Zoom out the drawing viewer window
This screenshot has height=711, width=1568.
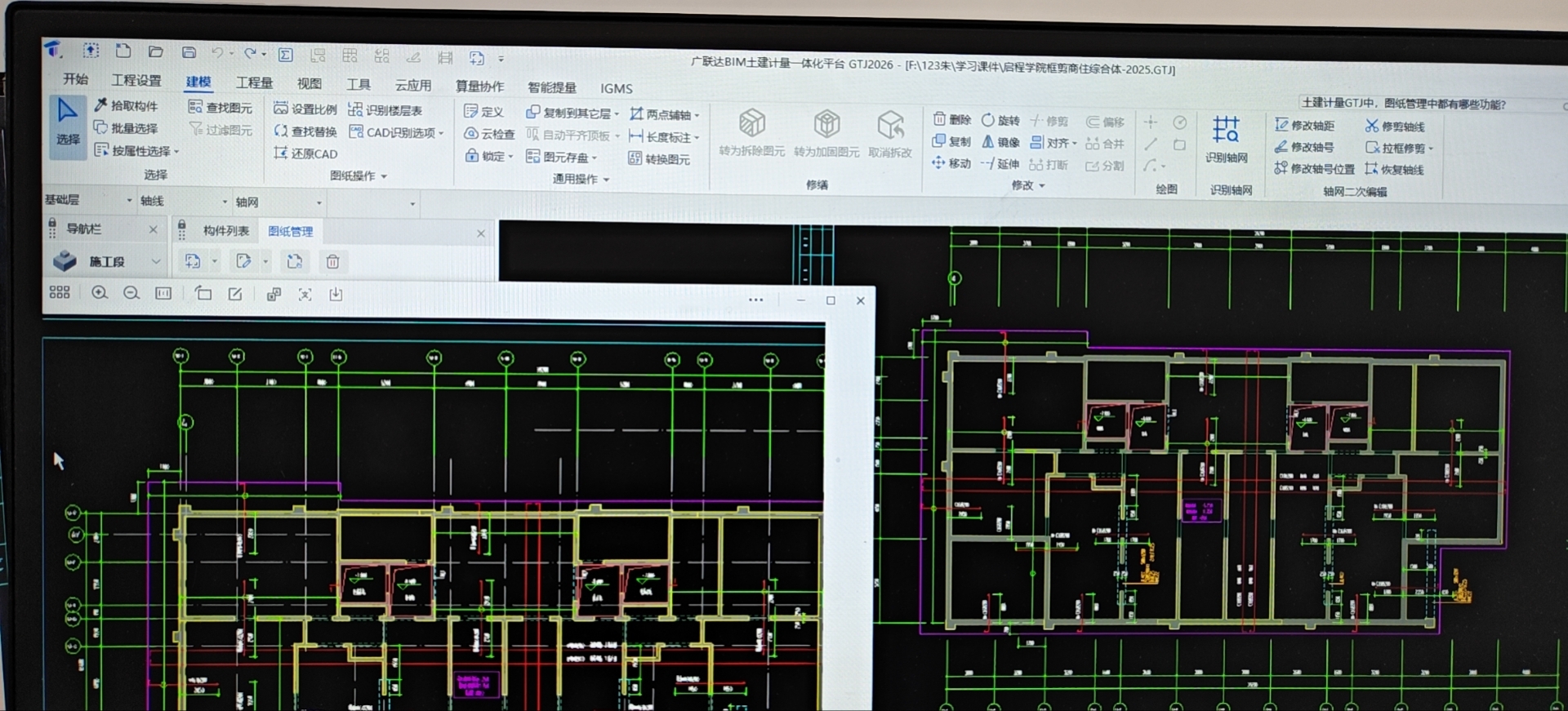[131, 293]
